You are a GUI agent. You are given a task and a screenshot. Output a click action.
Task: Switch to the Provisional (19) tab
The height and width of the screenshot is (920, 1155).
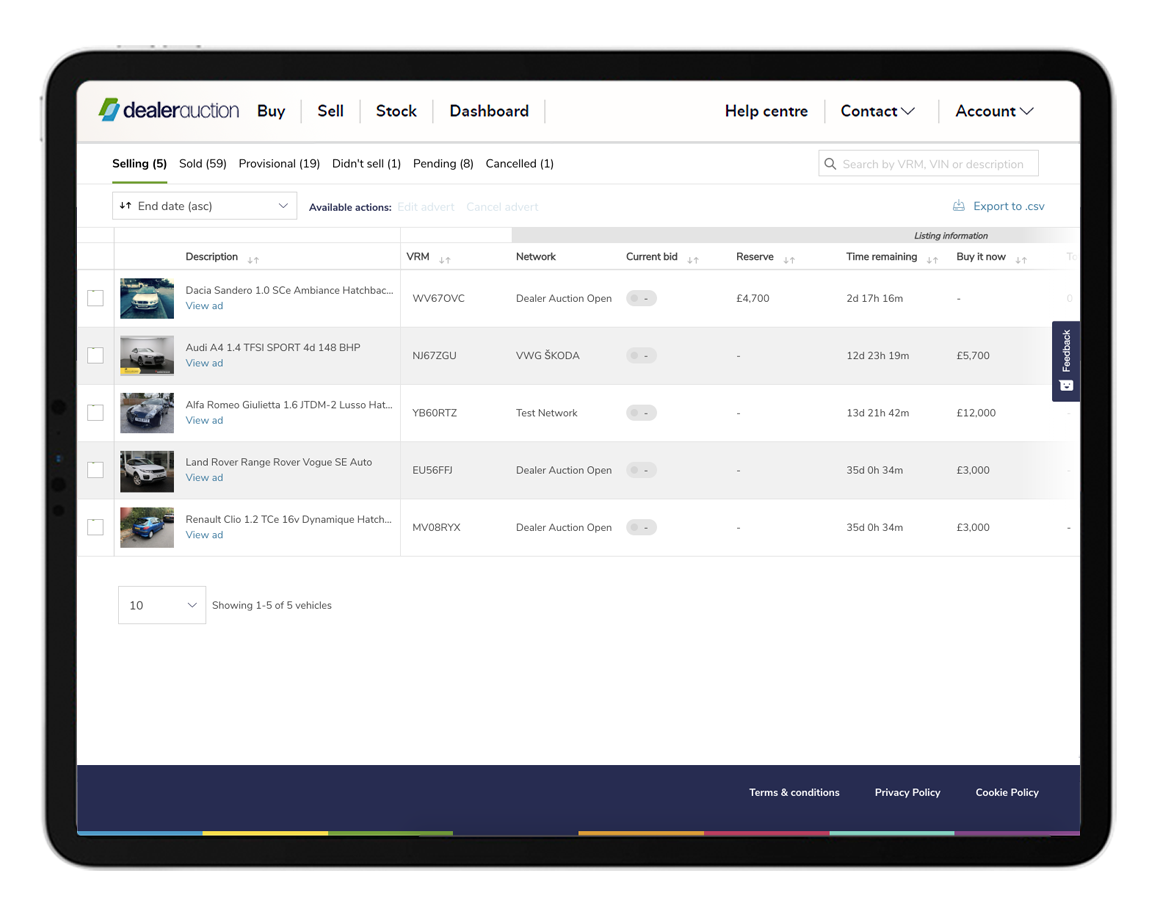(x=279, y=164)
